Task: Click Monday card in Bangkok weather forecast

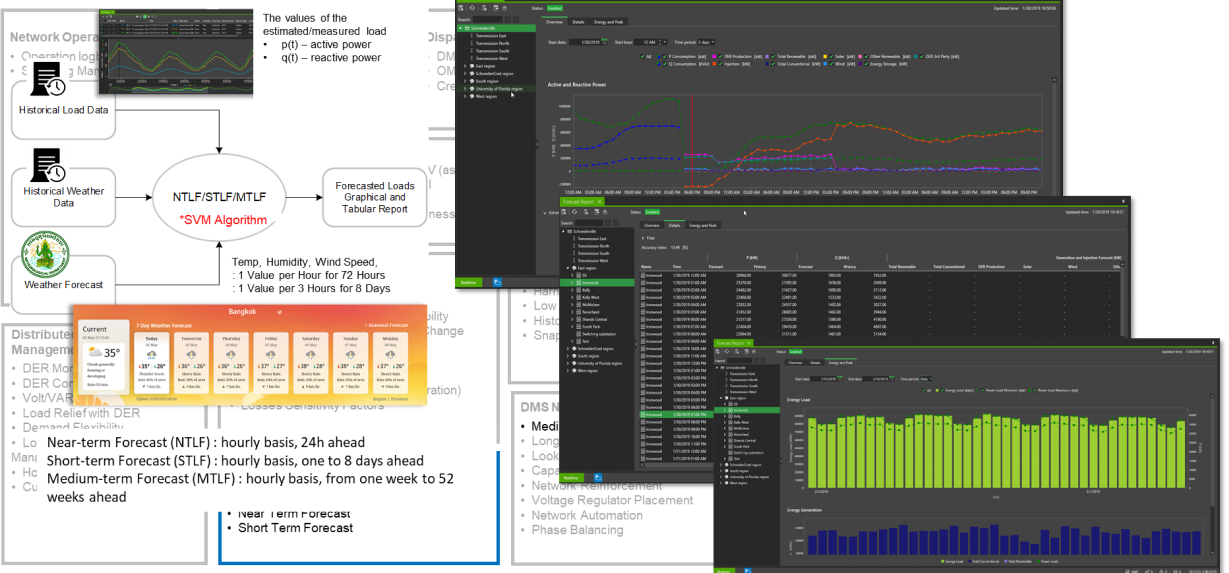Action: point(390,363)
